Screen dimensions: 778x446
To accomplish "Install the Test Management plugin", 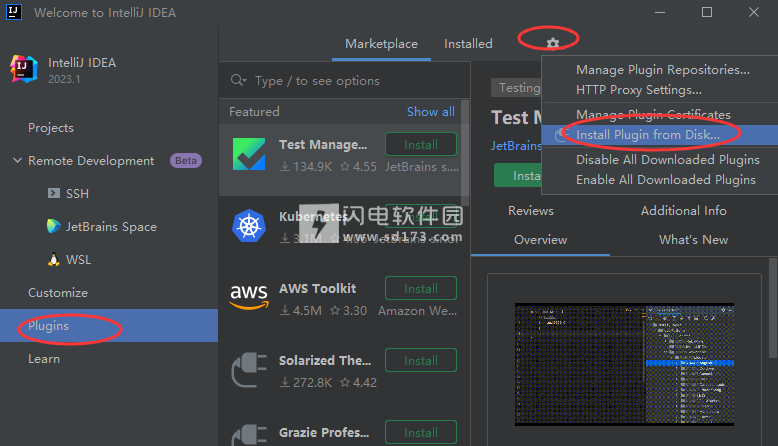I will 421,144.
